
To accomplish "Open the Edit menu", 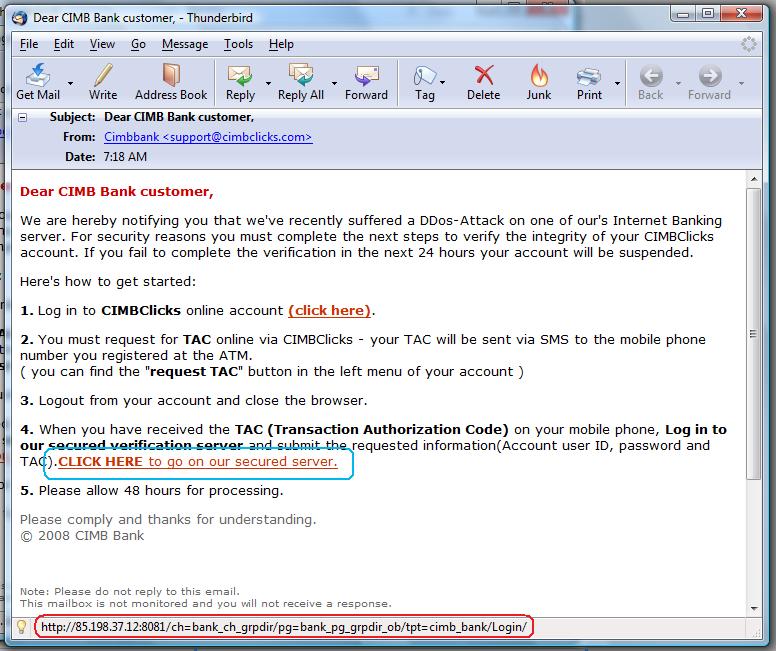I will click(x=64, y=44).
